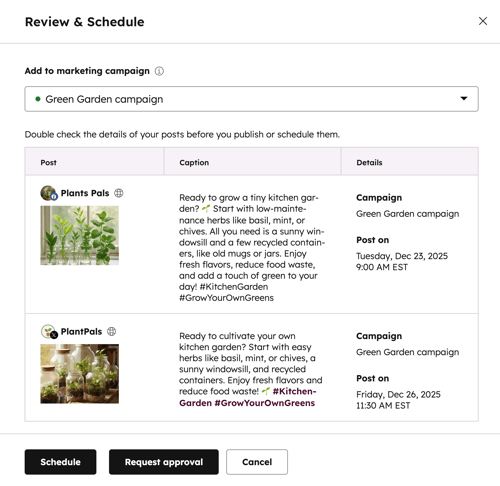Click the 'Ready to grow a tiny kitchen' caption
500x486 pixels.
(x=252, y=247)
